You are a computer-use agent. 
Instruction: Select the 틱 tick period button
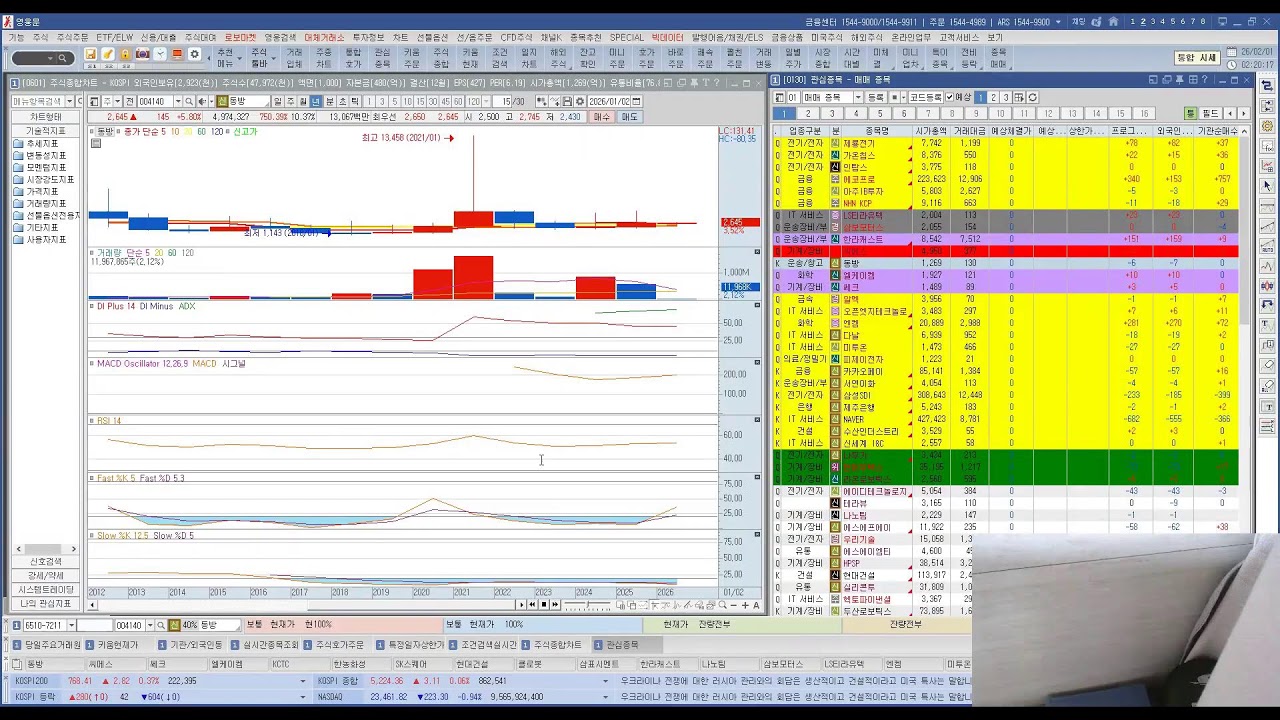coord(355,101)
